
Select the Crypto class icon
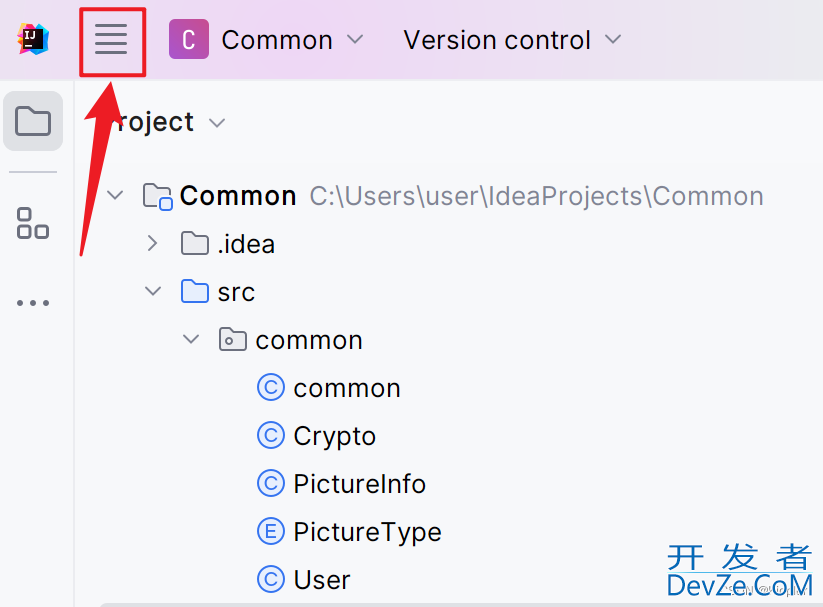[x=271, y=436]
